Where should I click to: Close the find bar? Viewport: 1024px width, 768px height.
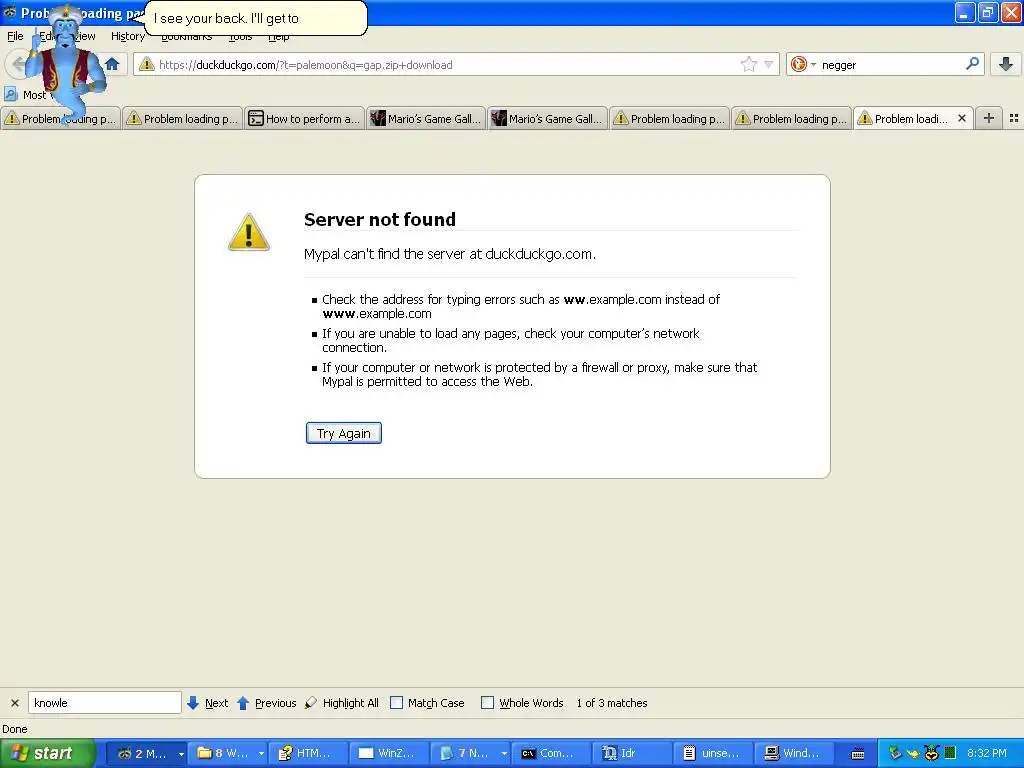(x=14, y=703)
